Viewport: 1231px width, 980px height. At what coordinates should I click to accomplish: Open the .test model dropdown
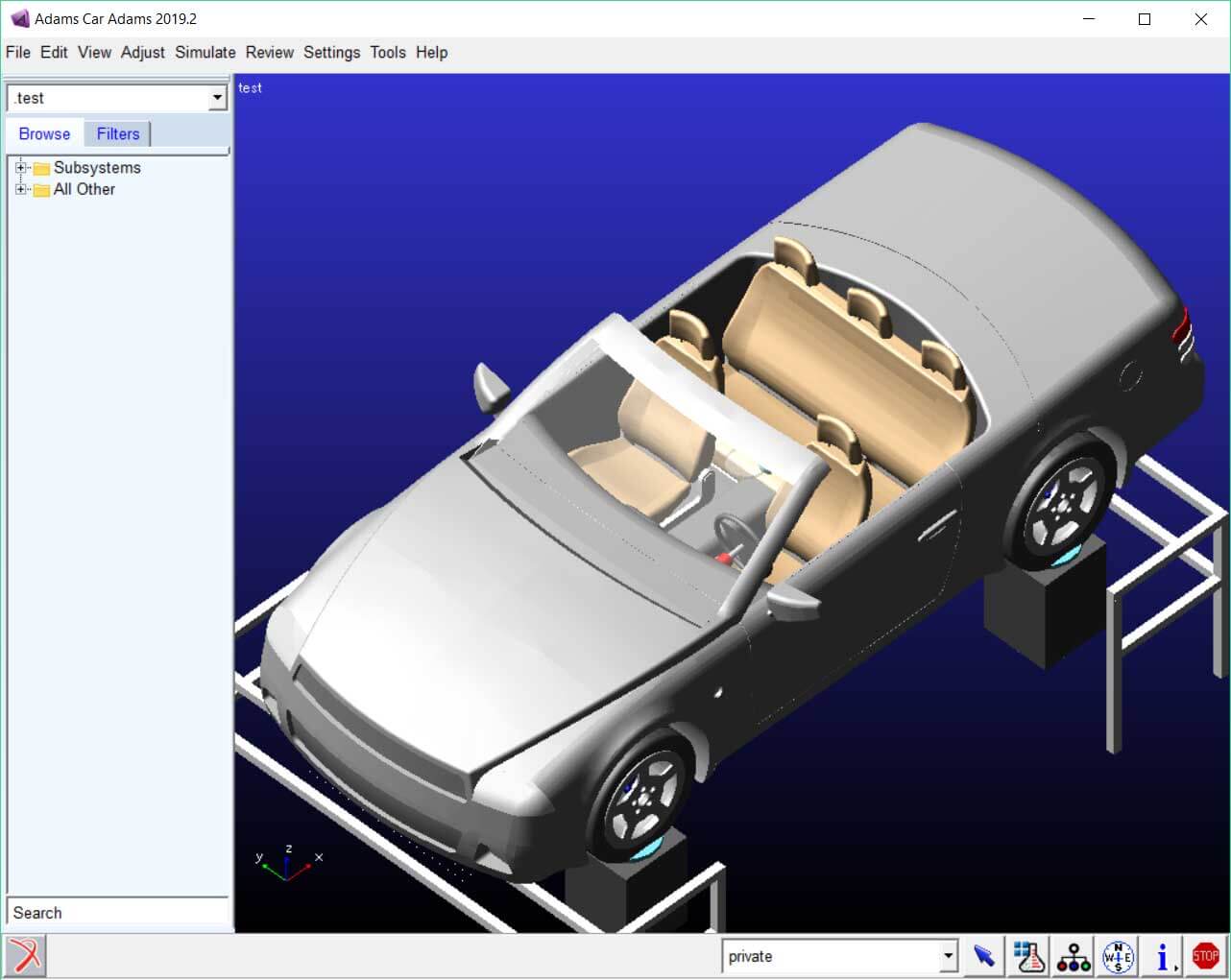click(x=217, y=98)
